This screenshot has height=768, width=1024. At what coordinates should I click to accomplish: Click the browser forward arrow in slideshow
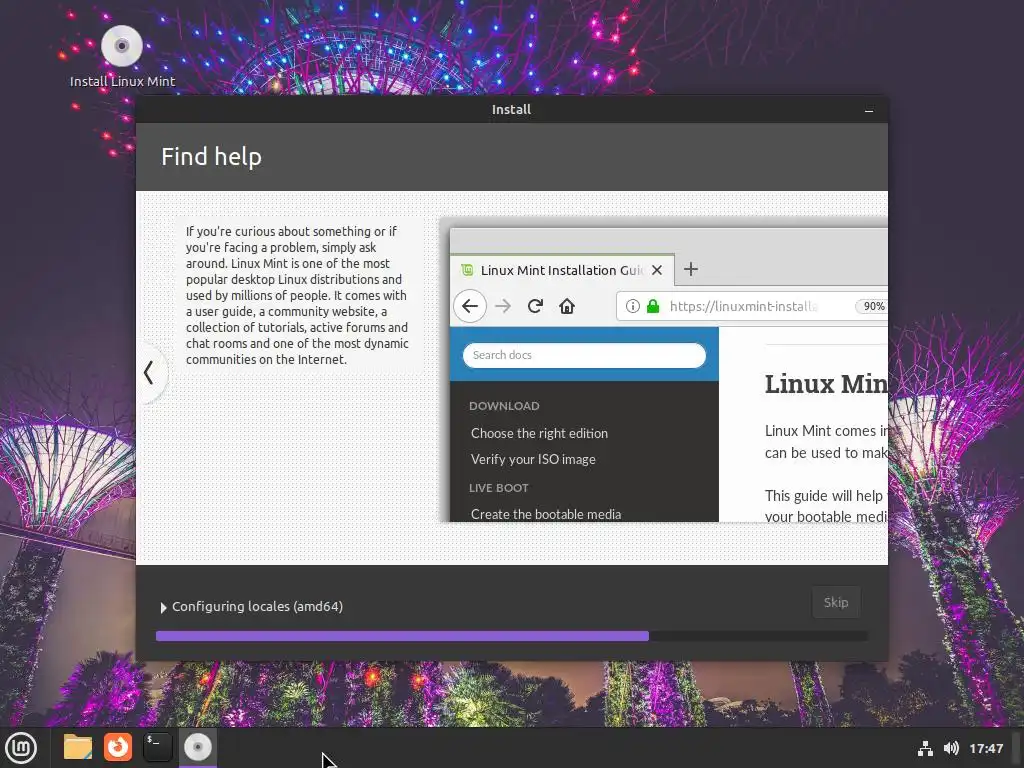tap(503, 306)
